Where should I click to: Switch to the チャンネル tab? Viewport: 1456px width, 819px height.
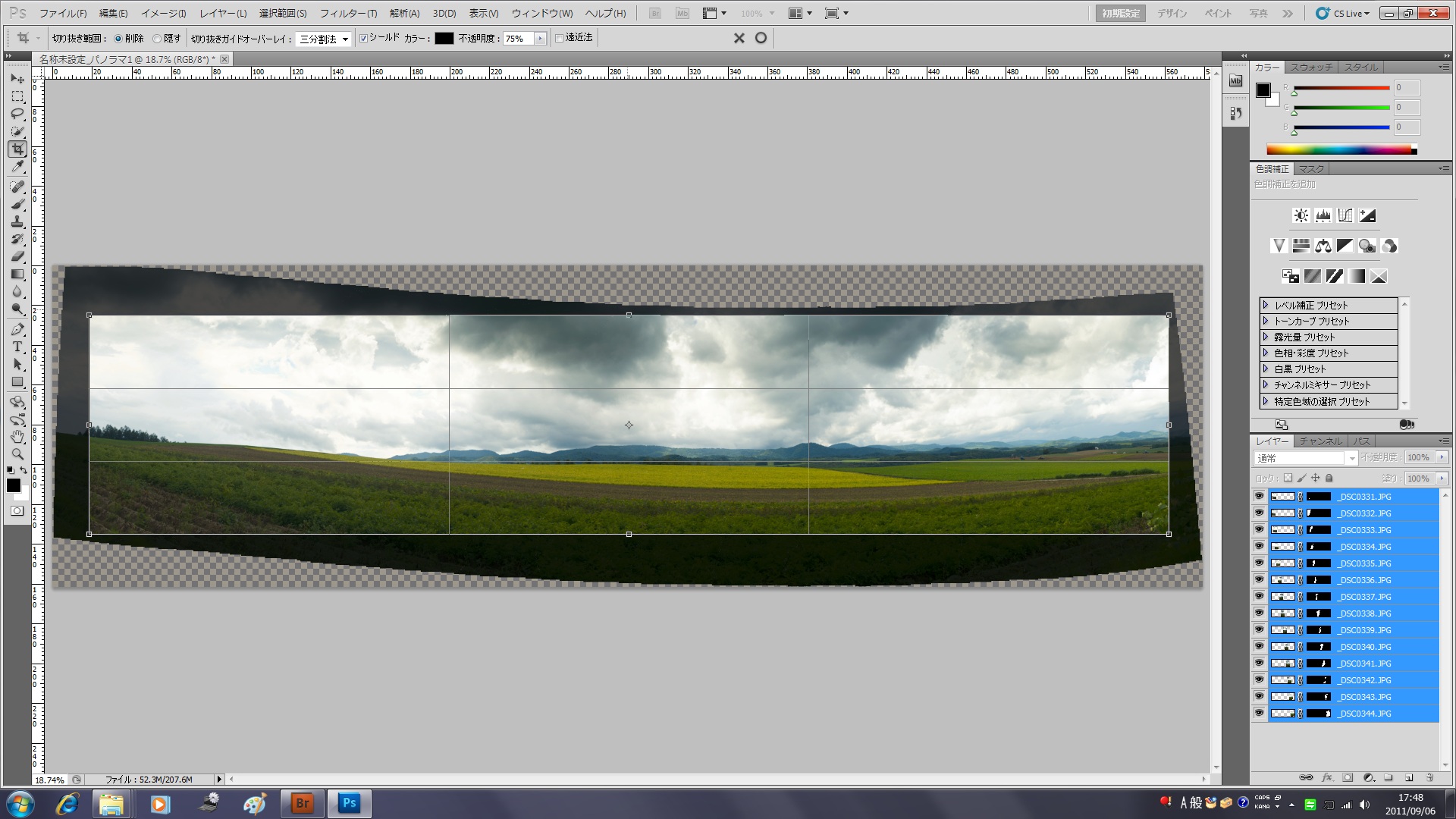1320,441
